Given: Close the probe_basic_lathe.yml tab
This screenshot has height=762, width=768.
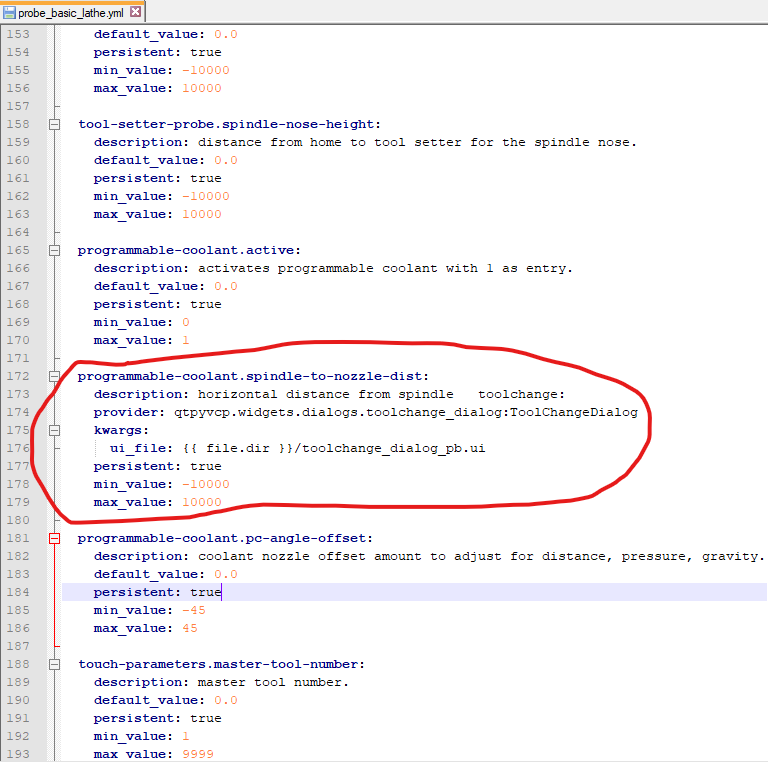Looking at the screenshot, I should 136,12.
